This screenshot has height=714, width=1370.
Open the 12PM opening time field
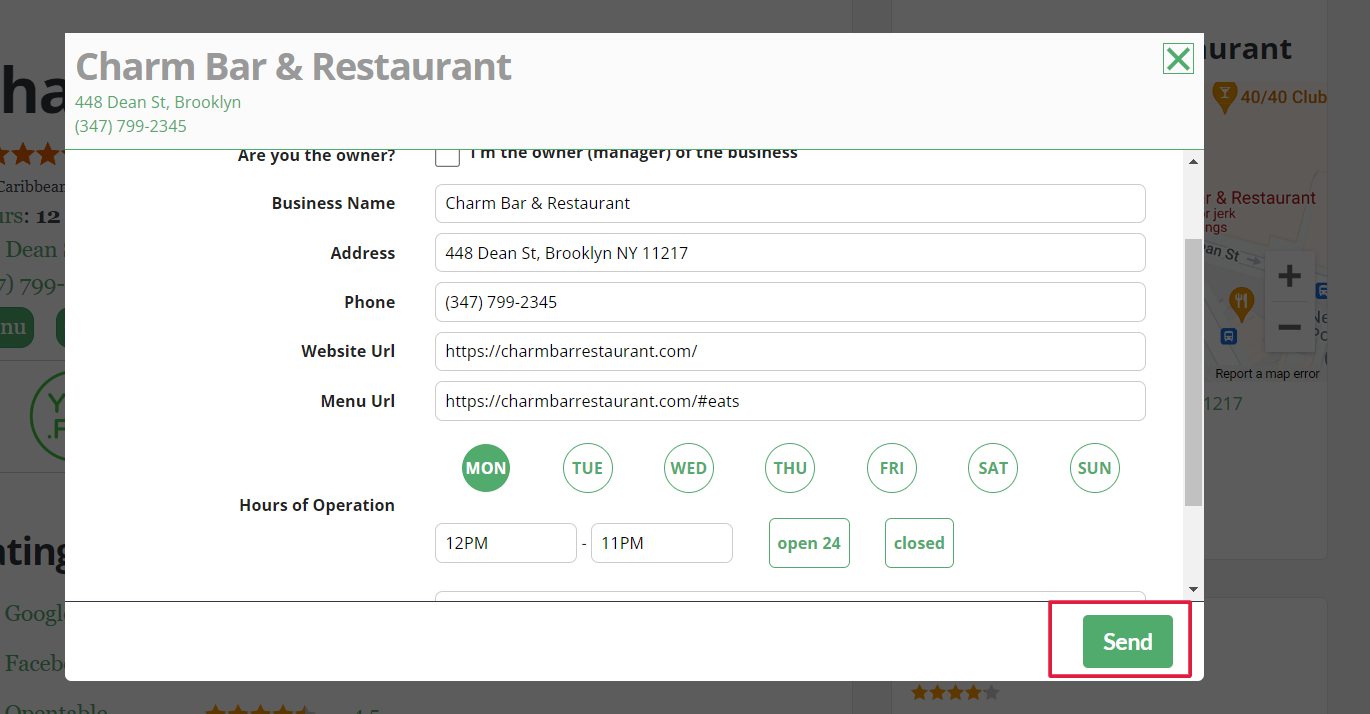506,543
